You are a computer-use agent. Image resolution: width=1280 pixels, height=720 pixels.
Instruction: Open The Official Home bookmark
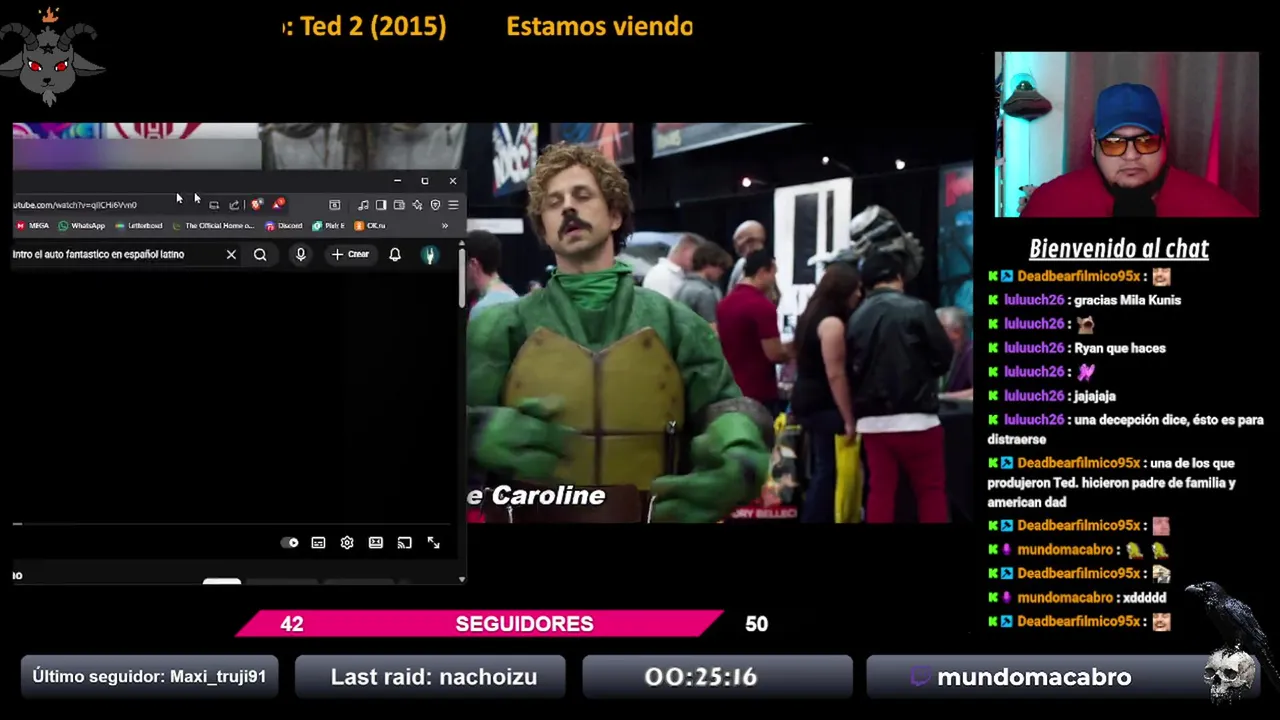pos(214,226)
